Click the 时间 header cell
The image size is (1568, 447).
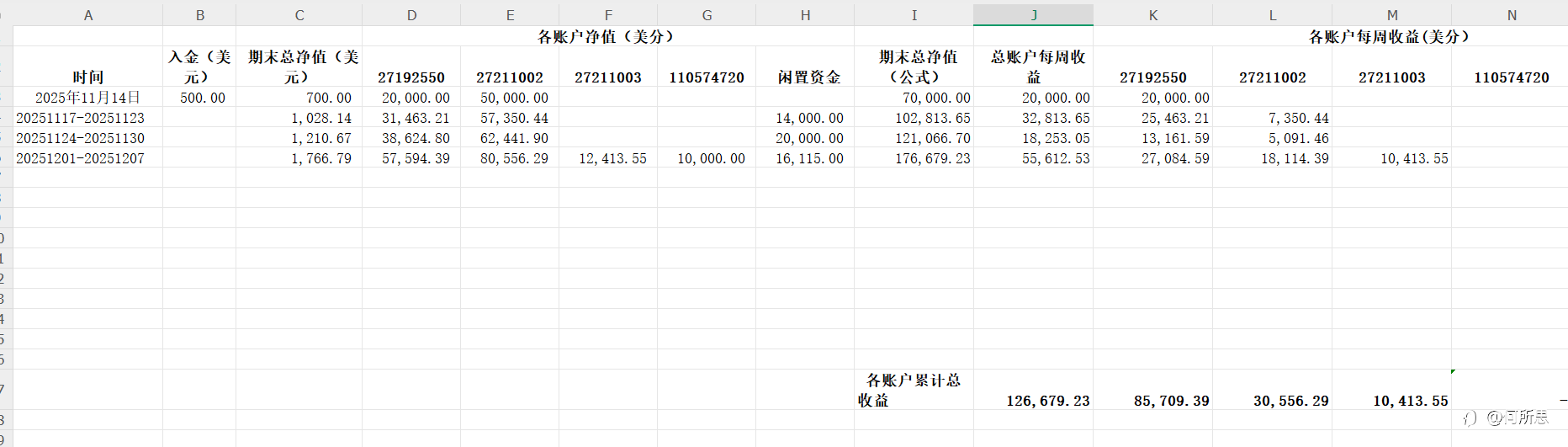(88, 67)
